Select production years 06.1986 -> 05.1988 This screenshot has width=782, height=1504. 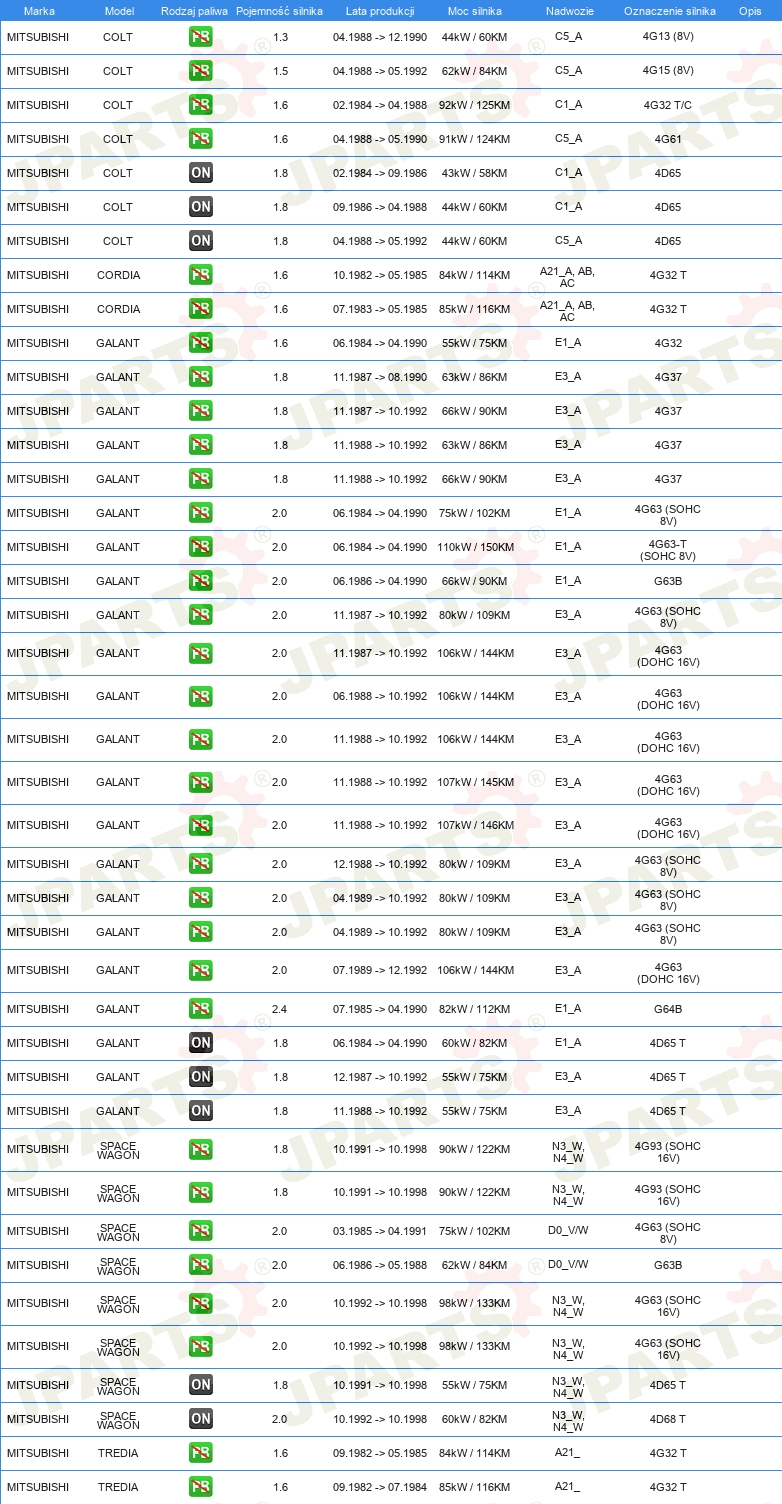point(380,1266)
